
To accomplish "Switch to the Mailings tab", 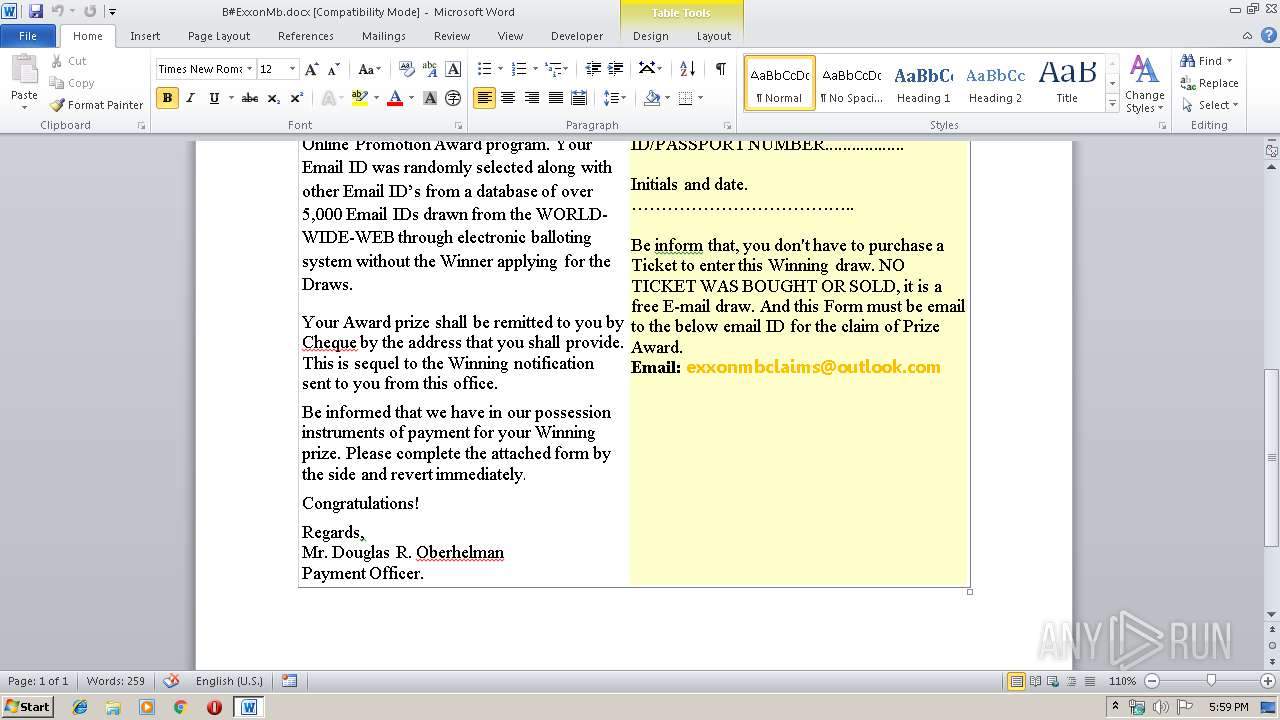I will pyautogui.click(x=384, y=36).
